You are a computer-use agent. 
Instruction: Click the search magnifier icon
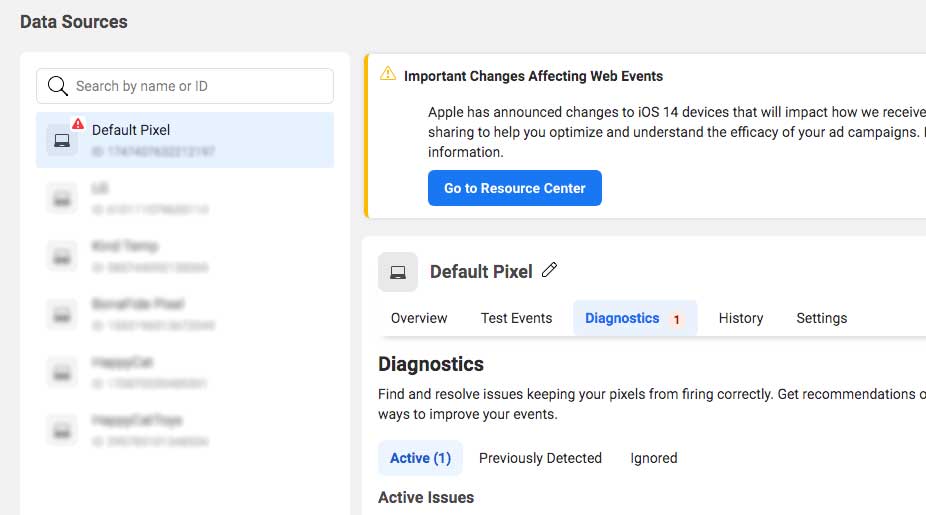pyautogui.click(x=57, y=86)
